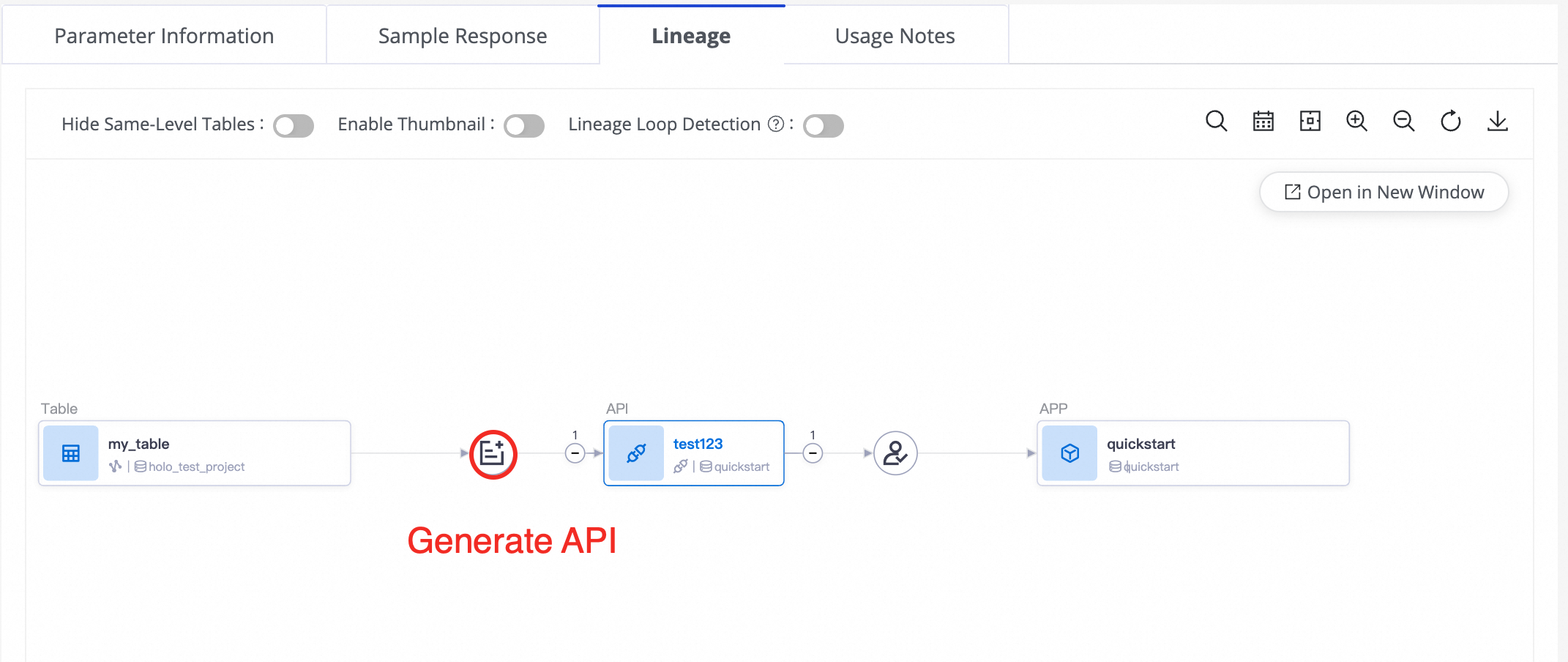The width and height of the screenshot is (1568, 662).
Task: Turn on Lineage Loop Detection switch
Action: (824, 126)
